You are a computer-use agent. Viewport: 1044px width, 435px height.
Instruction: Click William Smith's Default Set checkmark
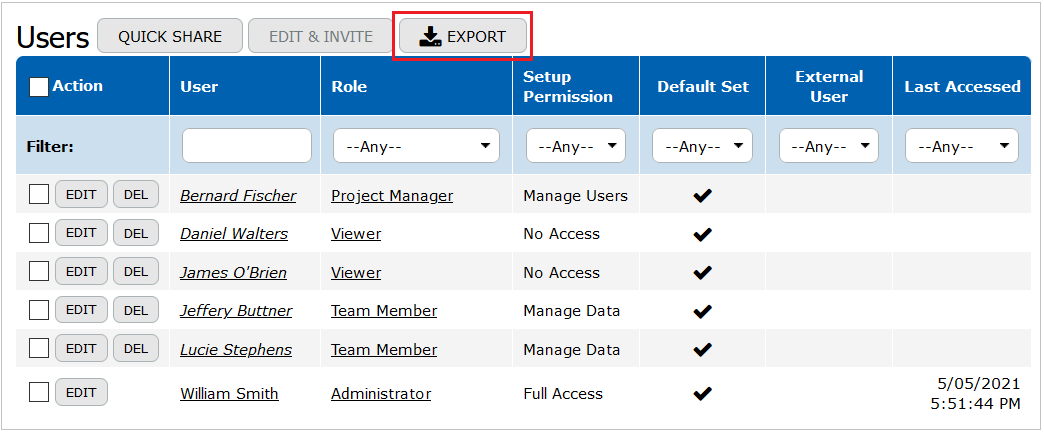(x=702, y=394)
